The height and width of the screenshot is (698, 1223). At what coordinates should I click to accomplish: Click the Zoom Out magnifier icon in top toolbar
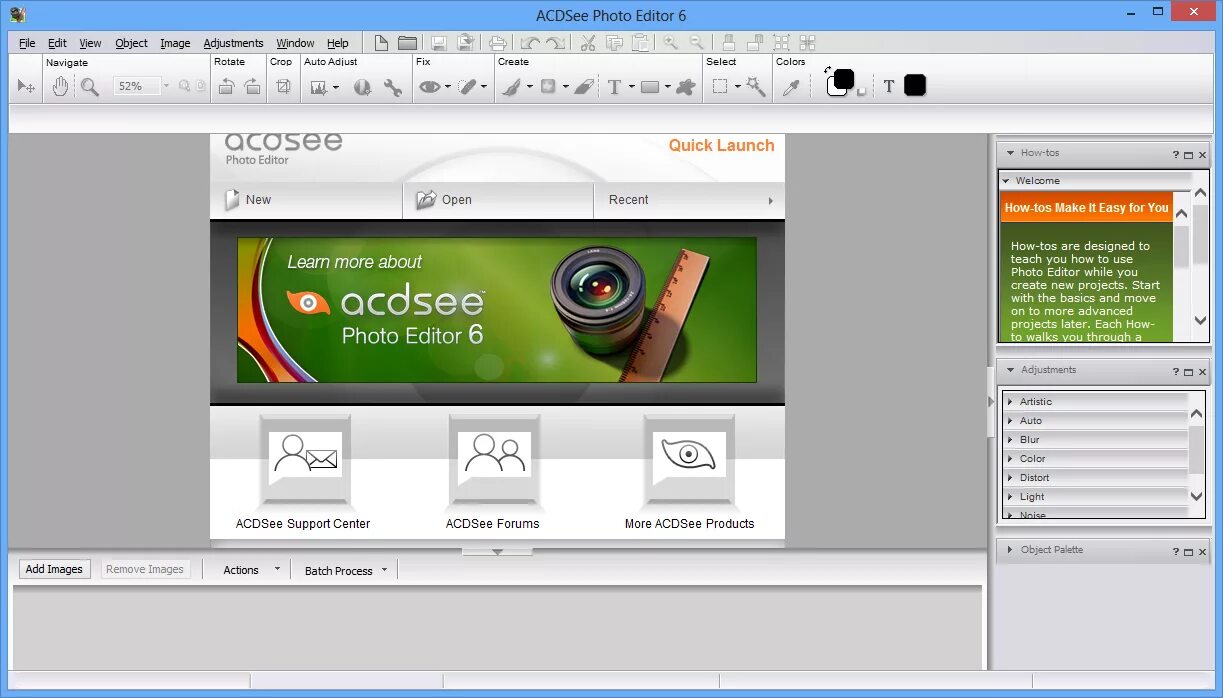[696, 43]
